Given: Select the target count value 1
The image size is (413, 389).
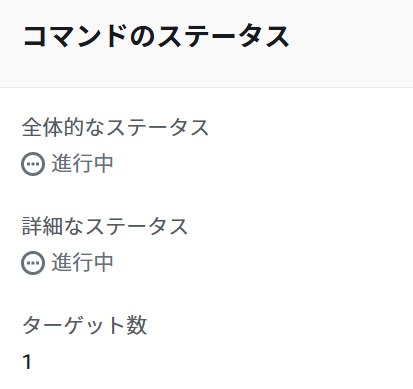Looking at the screenshot, I should pos(27,362).
